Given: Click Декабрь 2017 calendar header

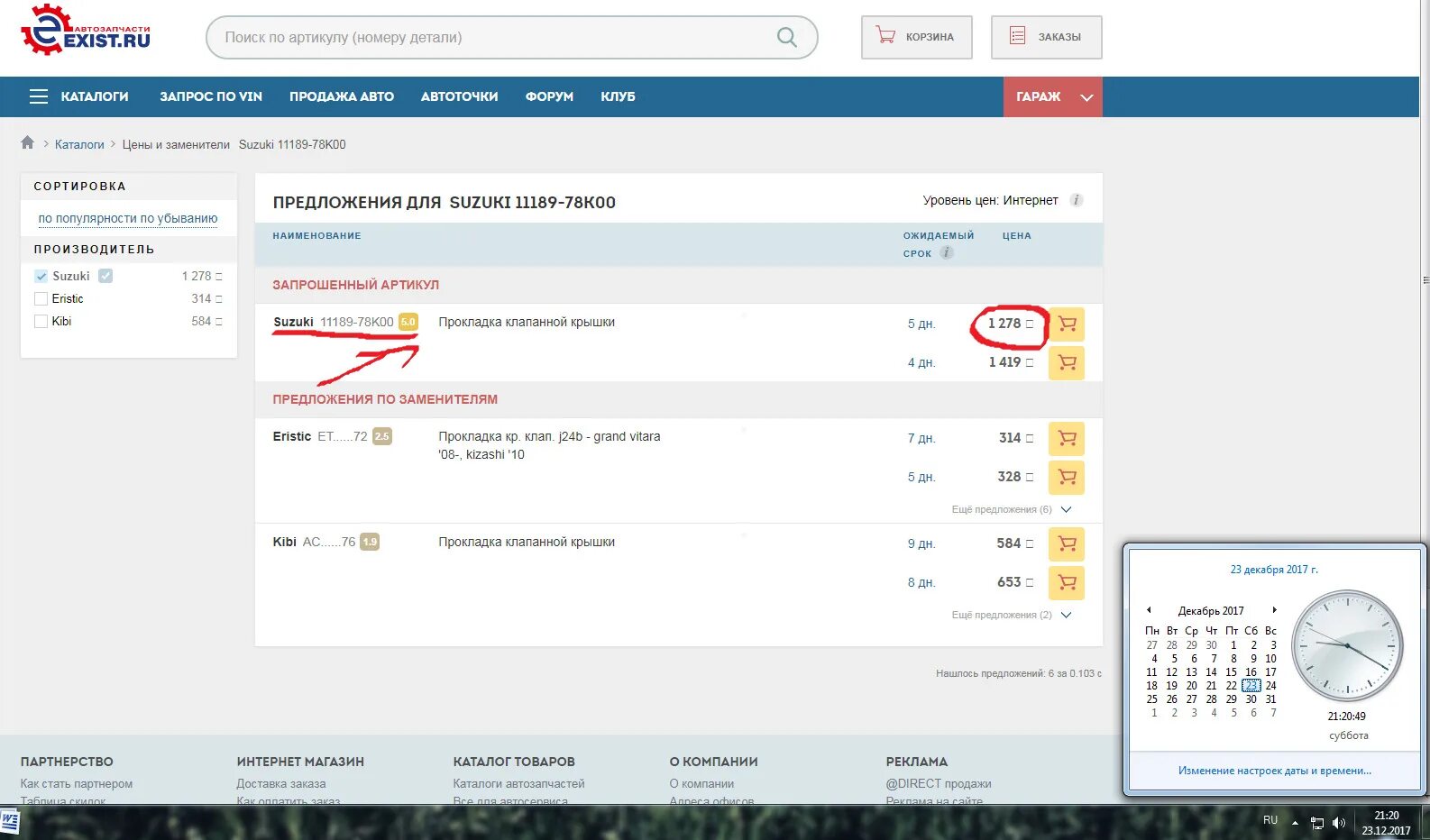Looking at the screenshot, I should pyautogui.click(x=1211, y=610).
